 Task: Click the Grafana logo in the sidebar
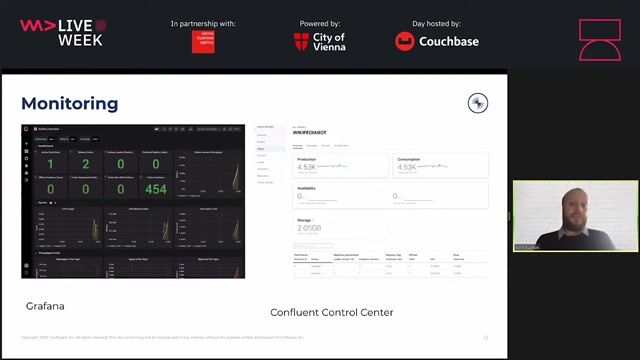pos(27,129)
